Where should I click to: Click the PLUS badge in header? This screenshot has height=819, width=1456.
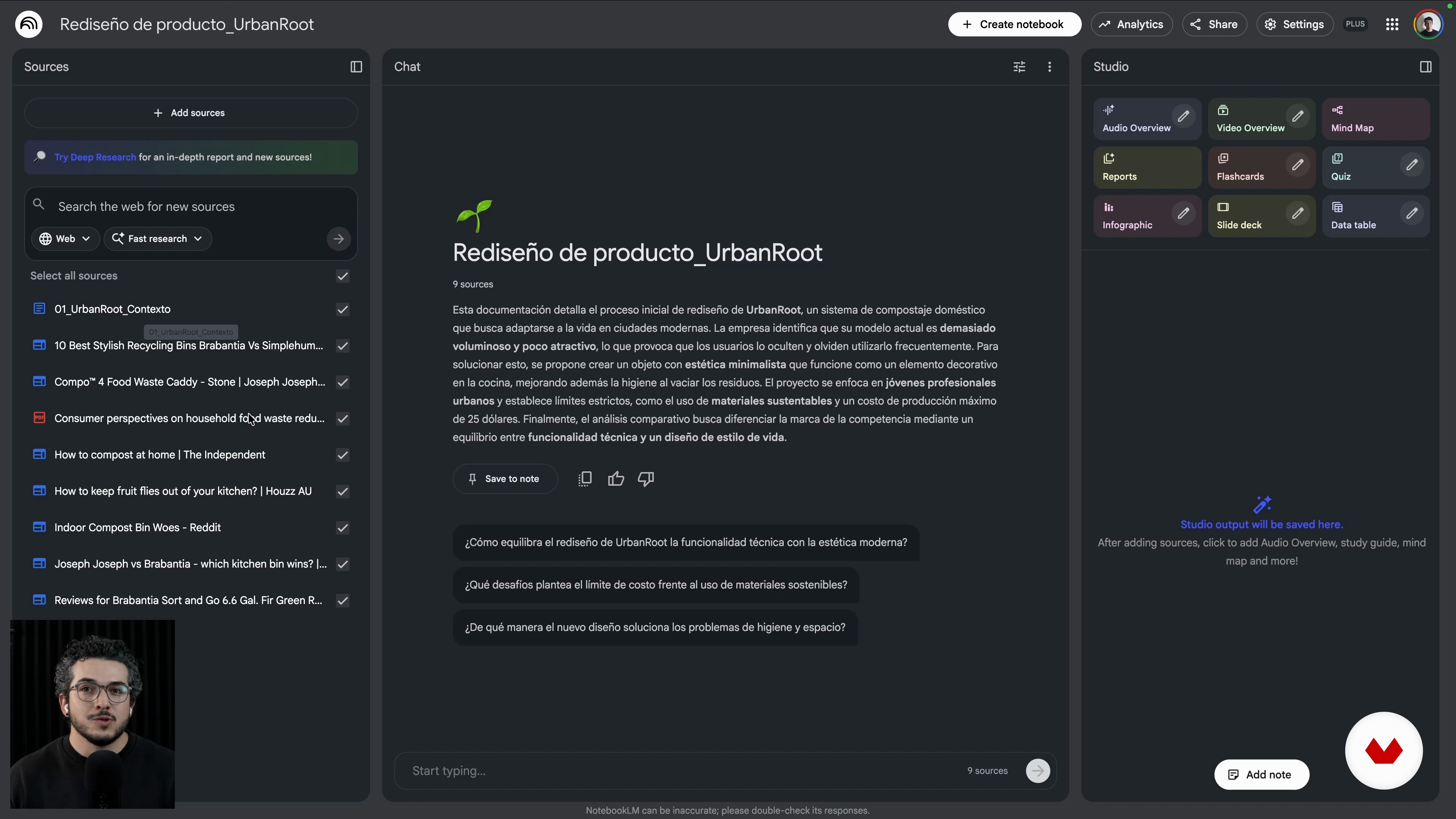click(1355, 24)
